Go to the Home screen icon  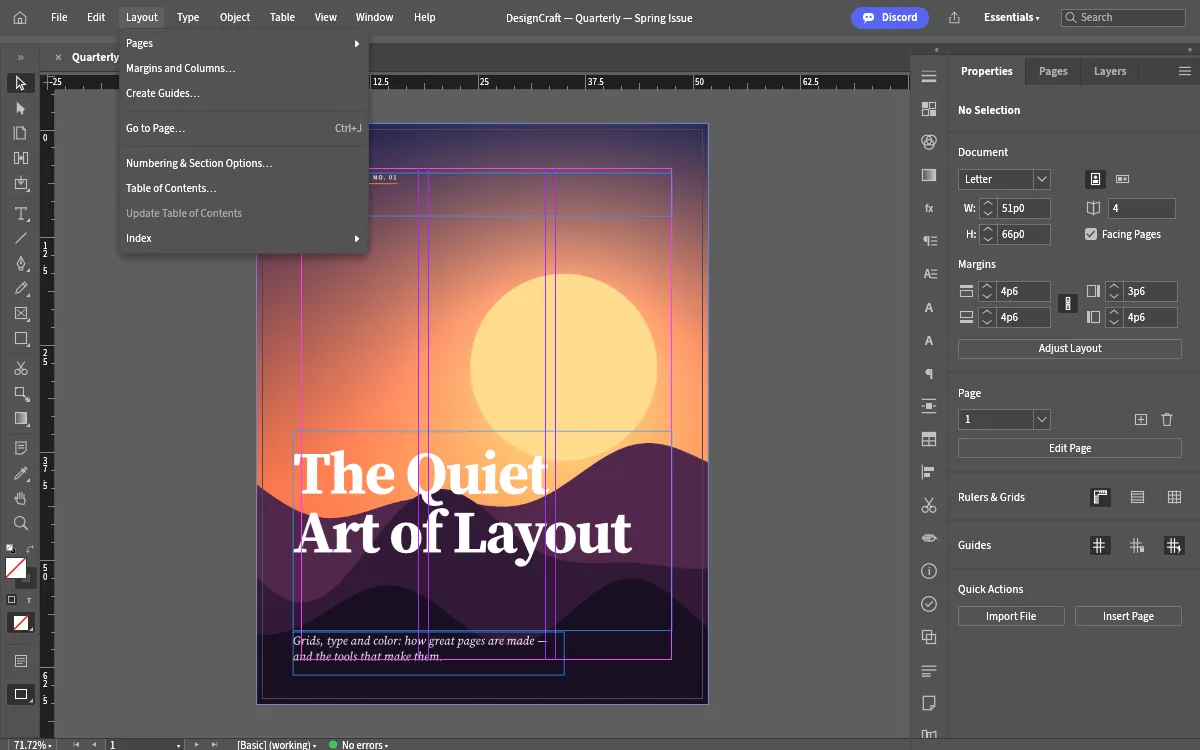(x=20, y=17)
